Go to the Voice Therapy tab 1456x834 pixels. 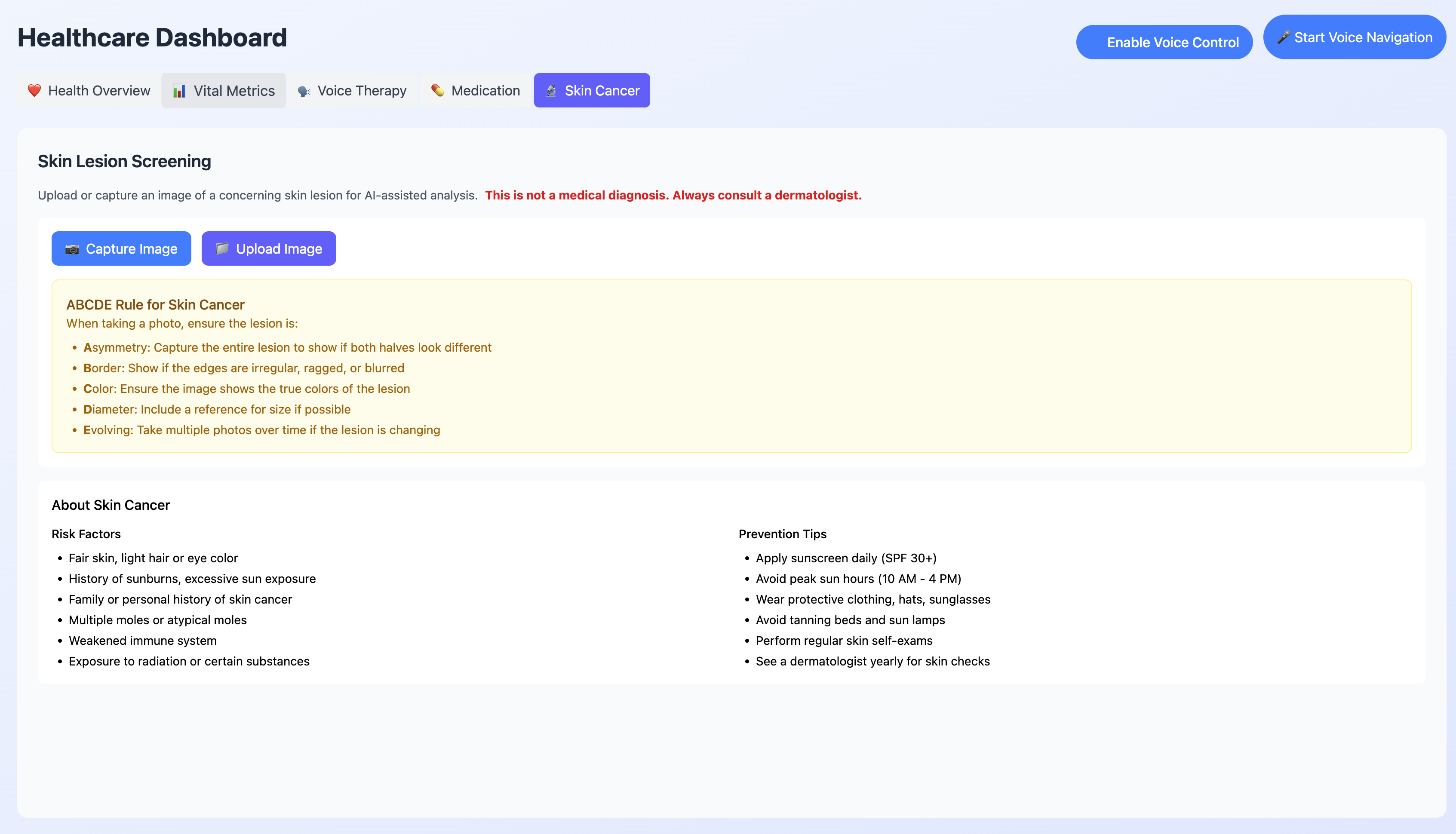click(x=362, y=91)
